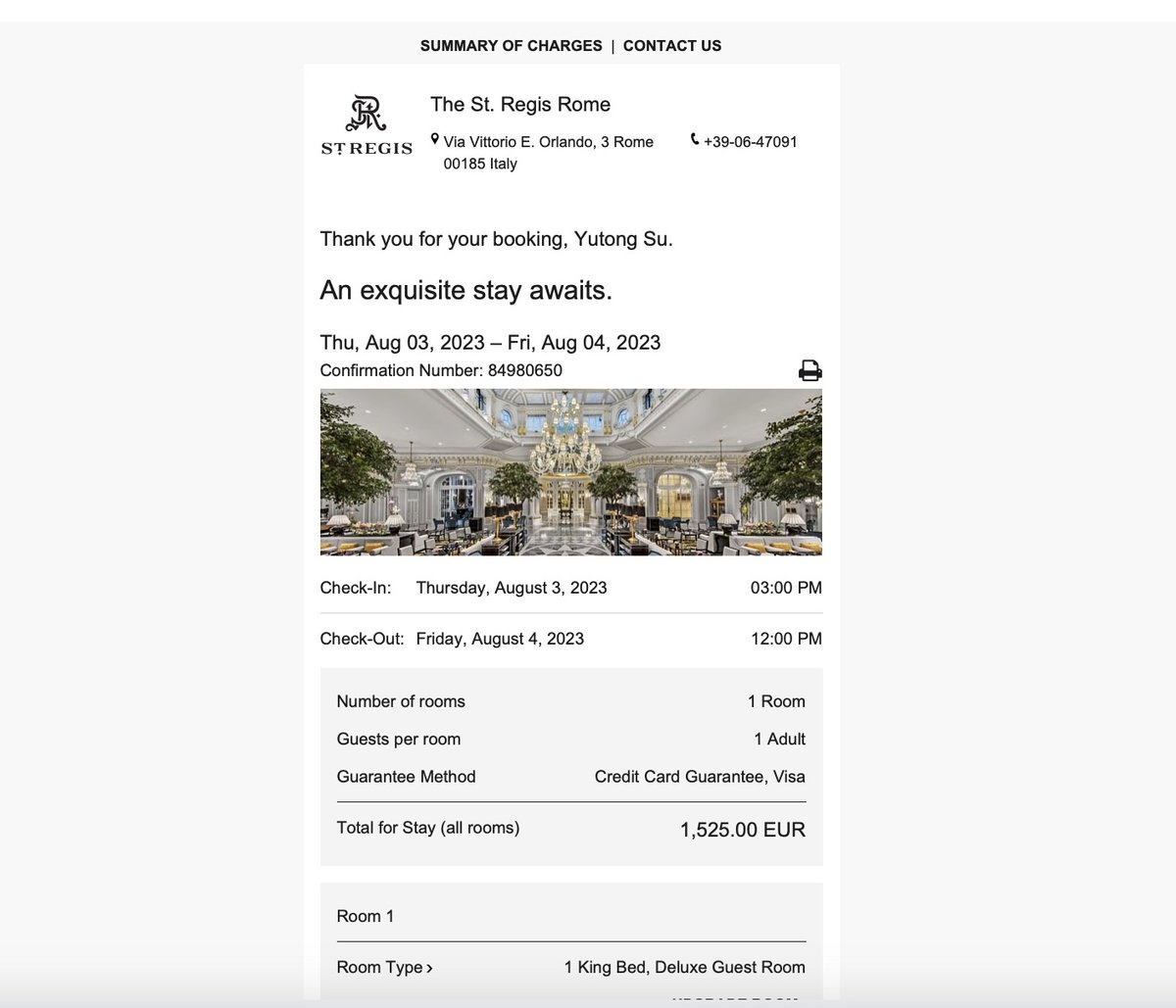Screen dimensions: 1176x1008
Task: Click the check-out date Friday, August 4, 2023
Action: [x=500, y=639]
